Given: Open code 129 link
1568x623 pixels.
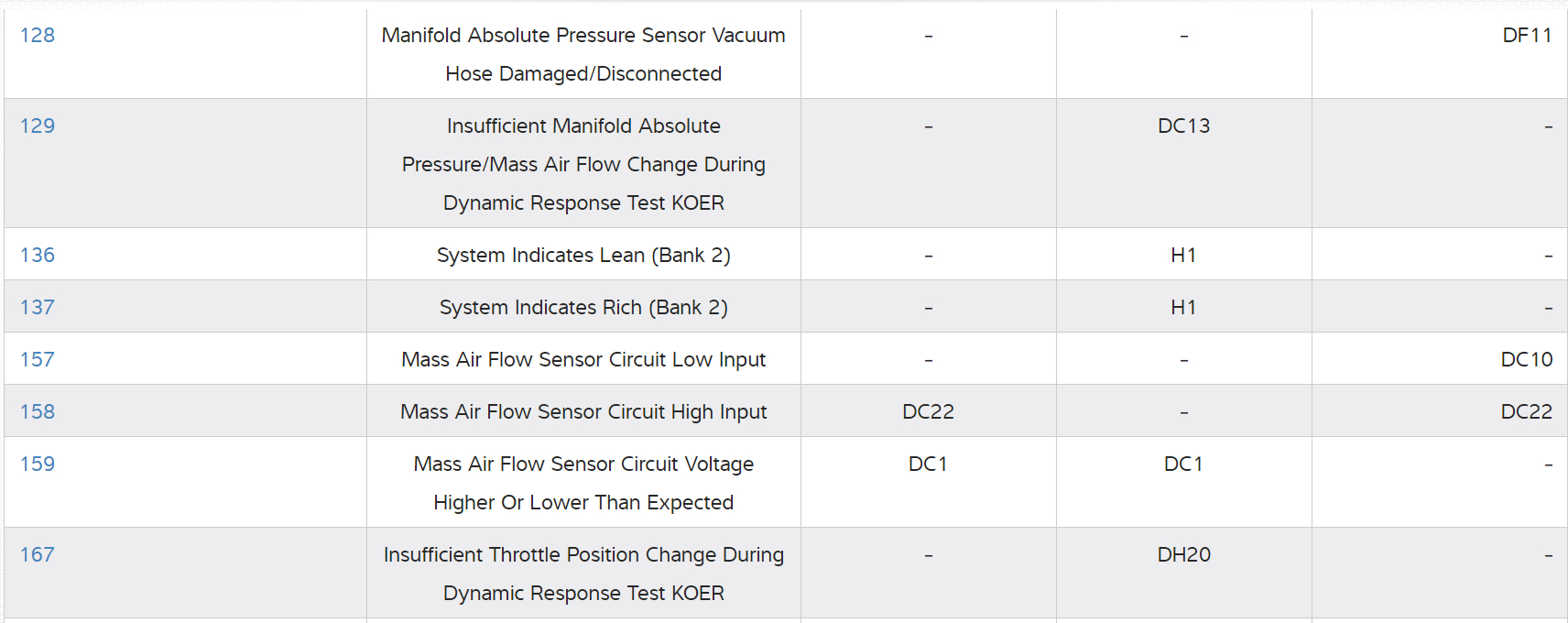Looking at the screenshot, I should pyautogui.click(x=38, y=126).
